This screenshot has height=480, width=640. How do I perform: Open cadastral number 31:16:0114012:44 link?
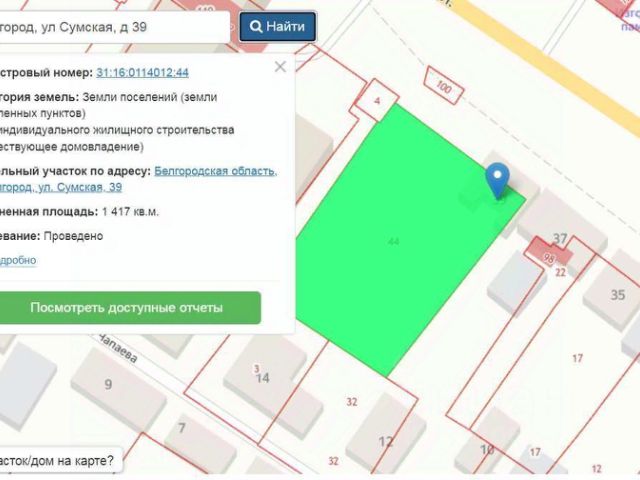pyautogui.click(x=142, y=73)
